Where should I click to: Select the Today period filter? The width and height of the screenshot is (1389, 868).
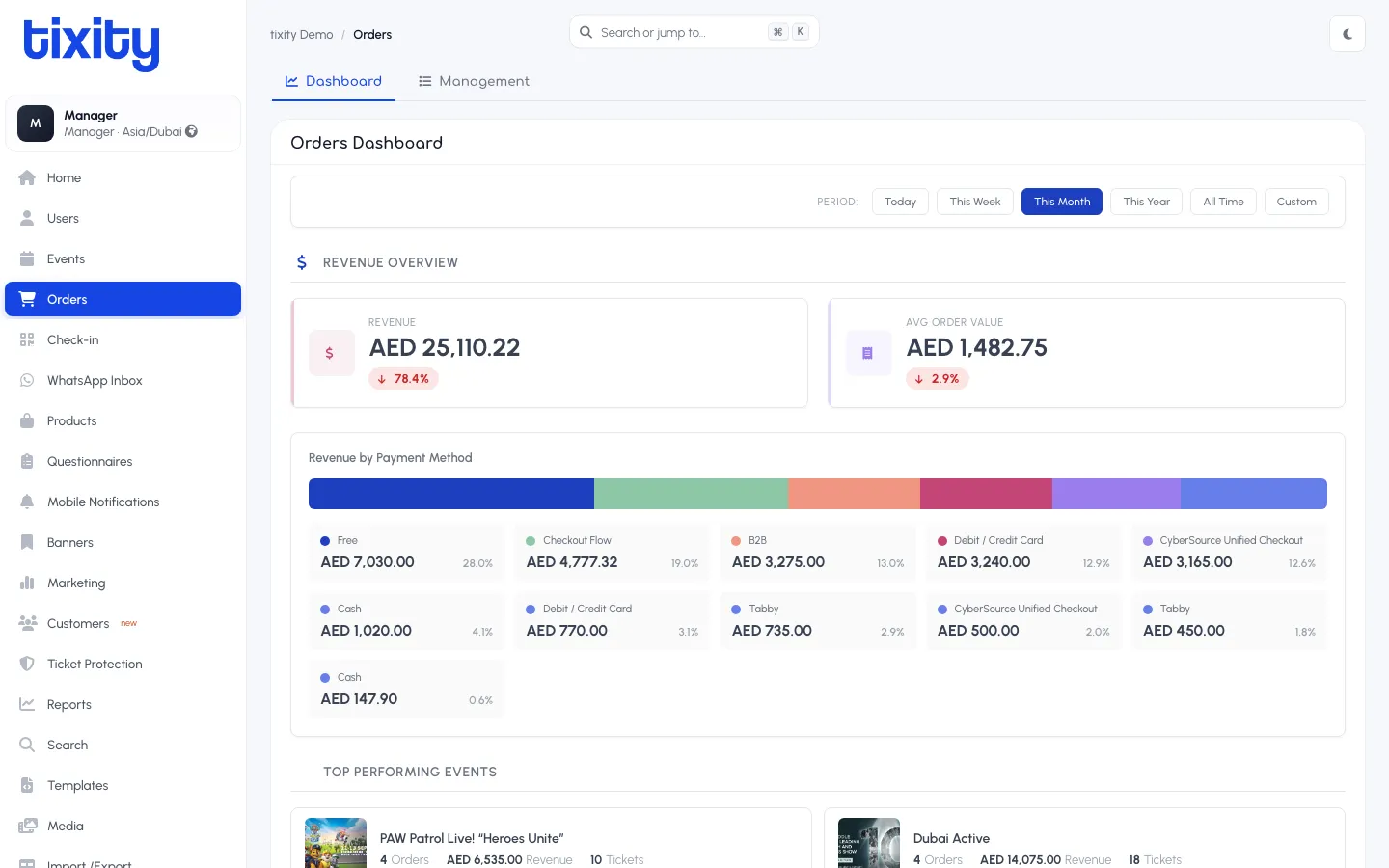pyautogui.click(x=900, y=202)
